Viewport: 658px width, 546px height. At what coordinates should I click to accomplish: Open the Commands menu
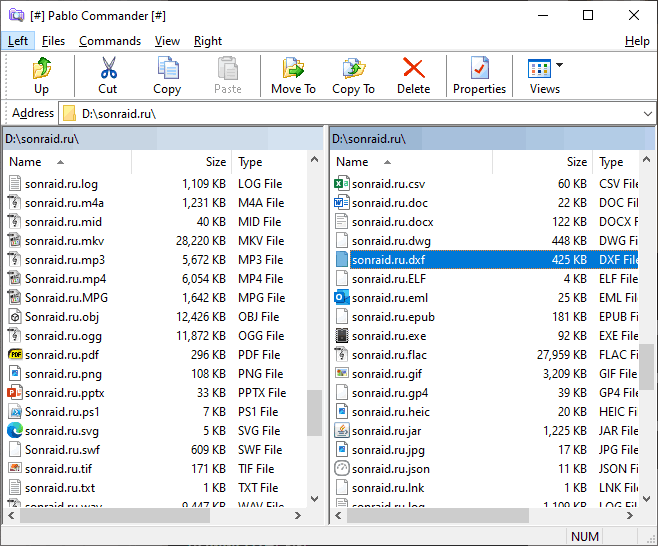(x=110, y=41)
